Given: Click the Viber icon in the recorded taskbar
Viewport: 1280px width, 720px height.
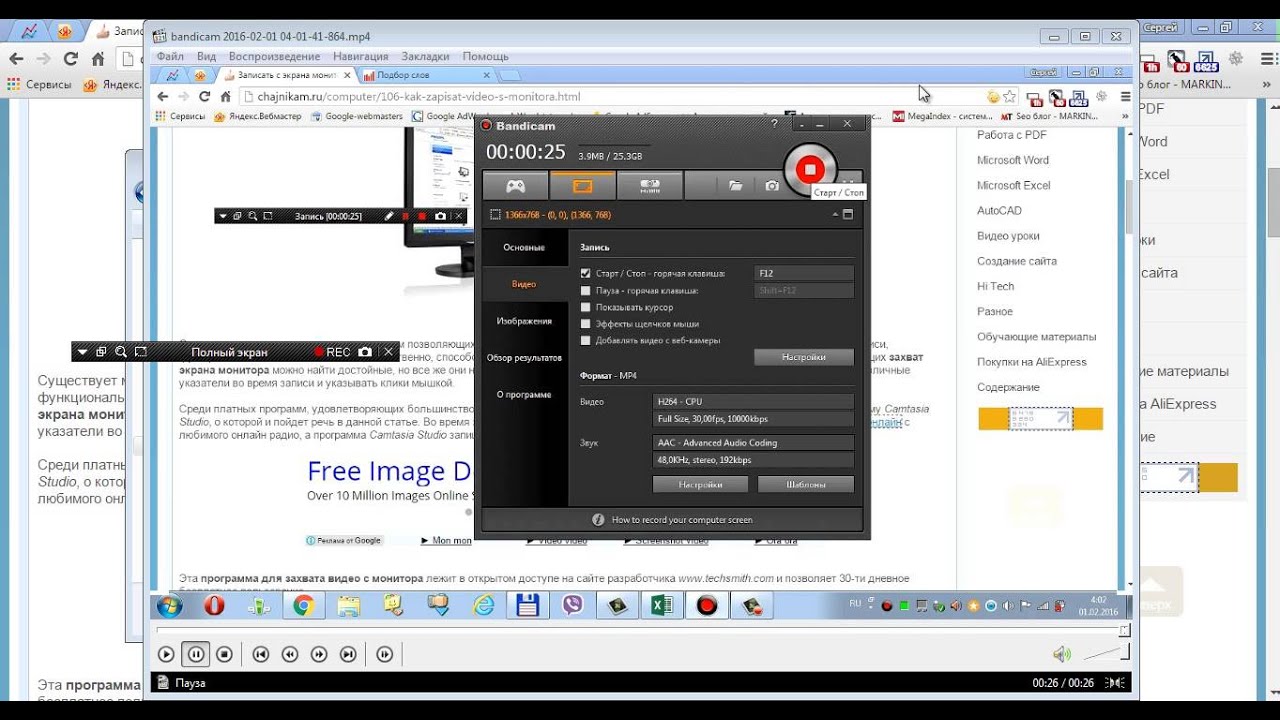Looking at the screenshot, I should coord(573,605).
